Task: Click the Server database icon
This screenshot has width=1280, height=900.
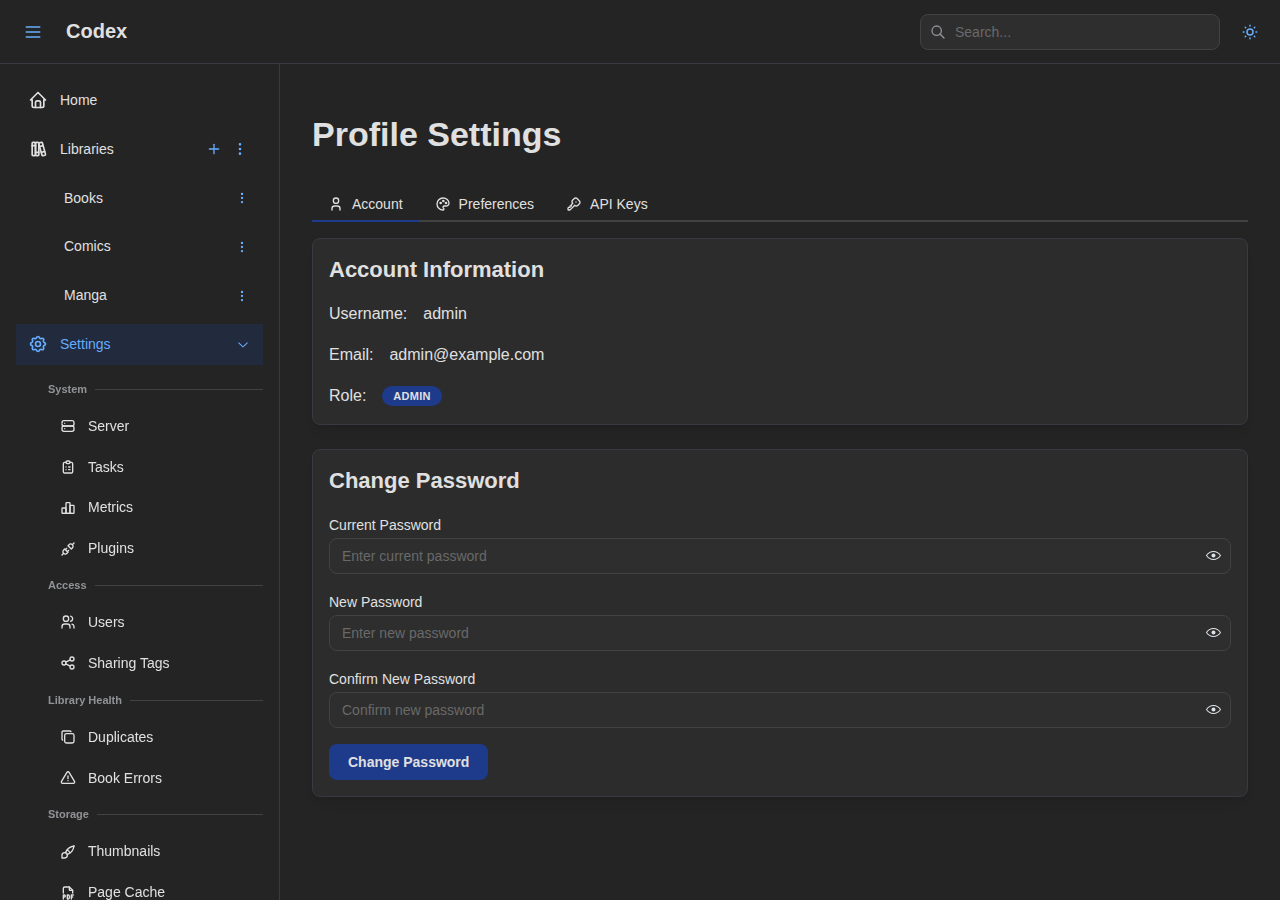Action: point(67,425)
